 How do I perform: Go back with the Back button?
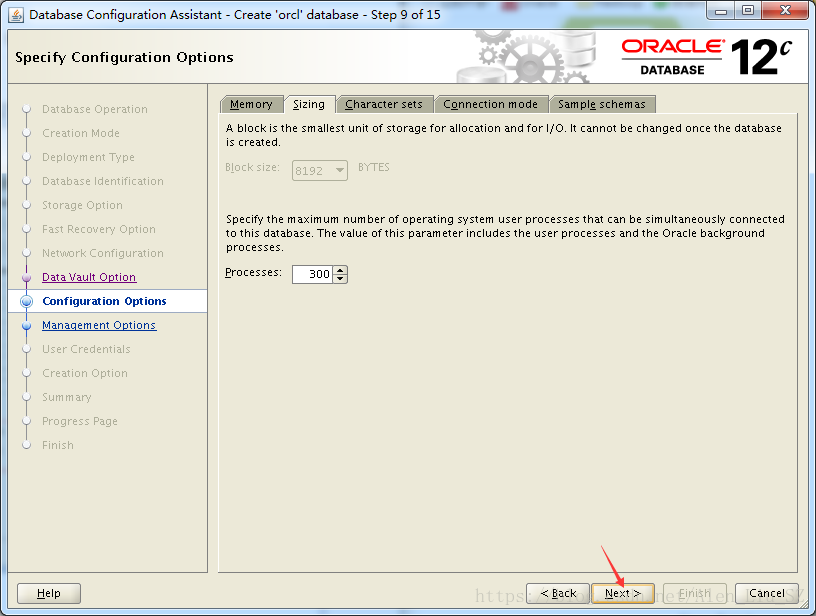558,593
